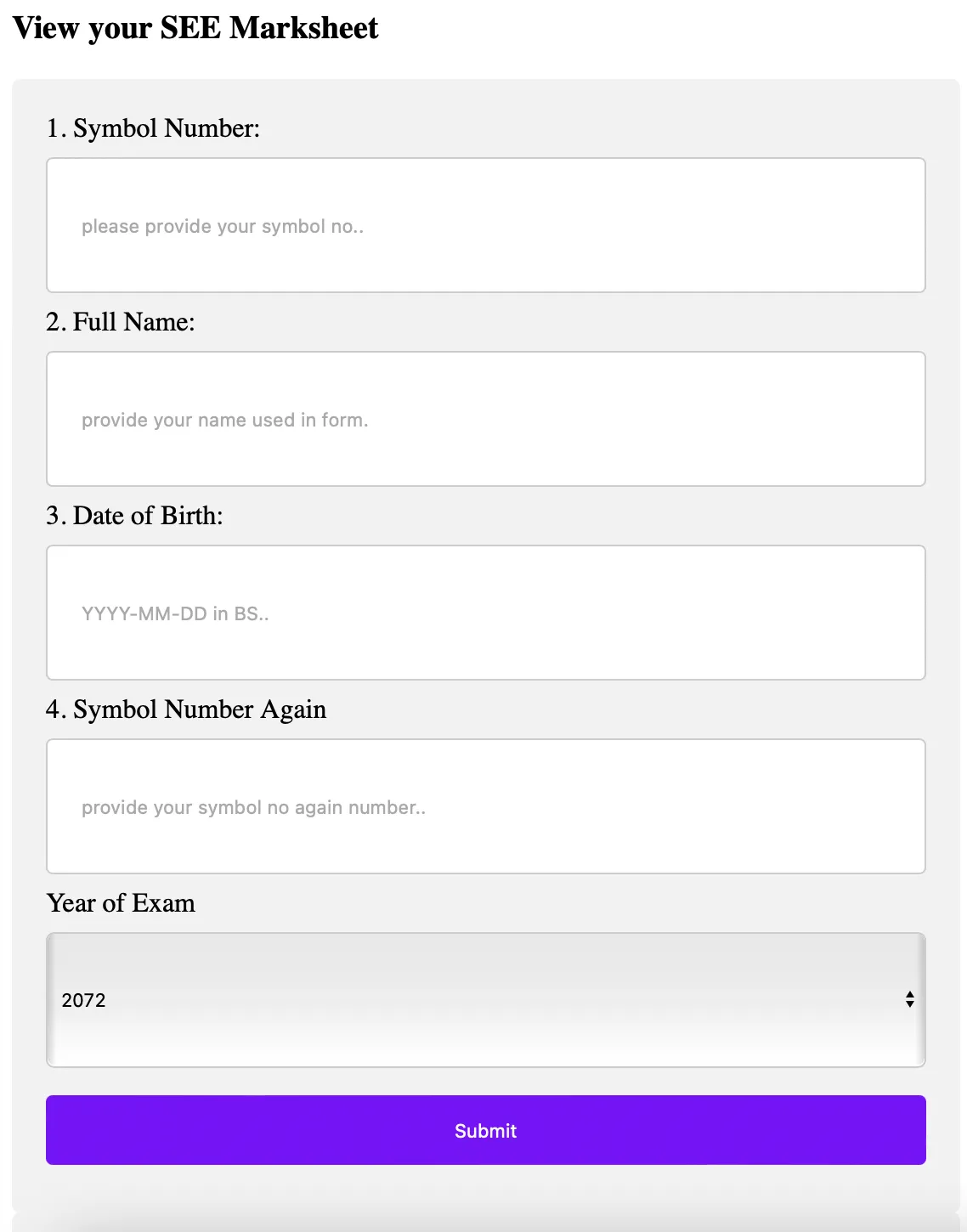Click the 'please provide your symbol no..' placeholder
The image size is (967, 1232).
(223, 227)
